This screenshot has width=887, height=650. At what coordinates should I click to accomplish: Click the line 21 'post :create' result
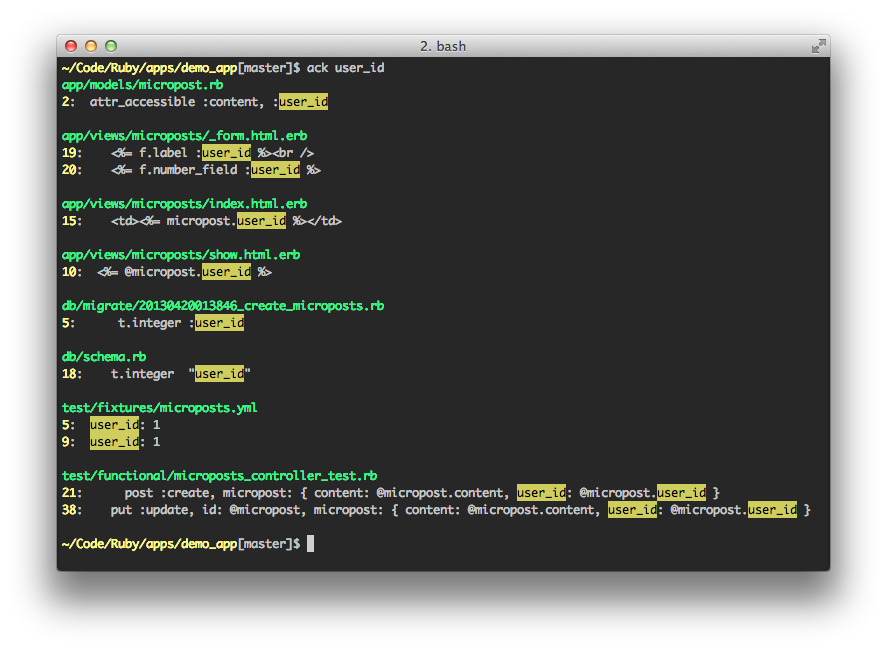(390, 493)
